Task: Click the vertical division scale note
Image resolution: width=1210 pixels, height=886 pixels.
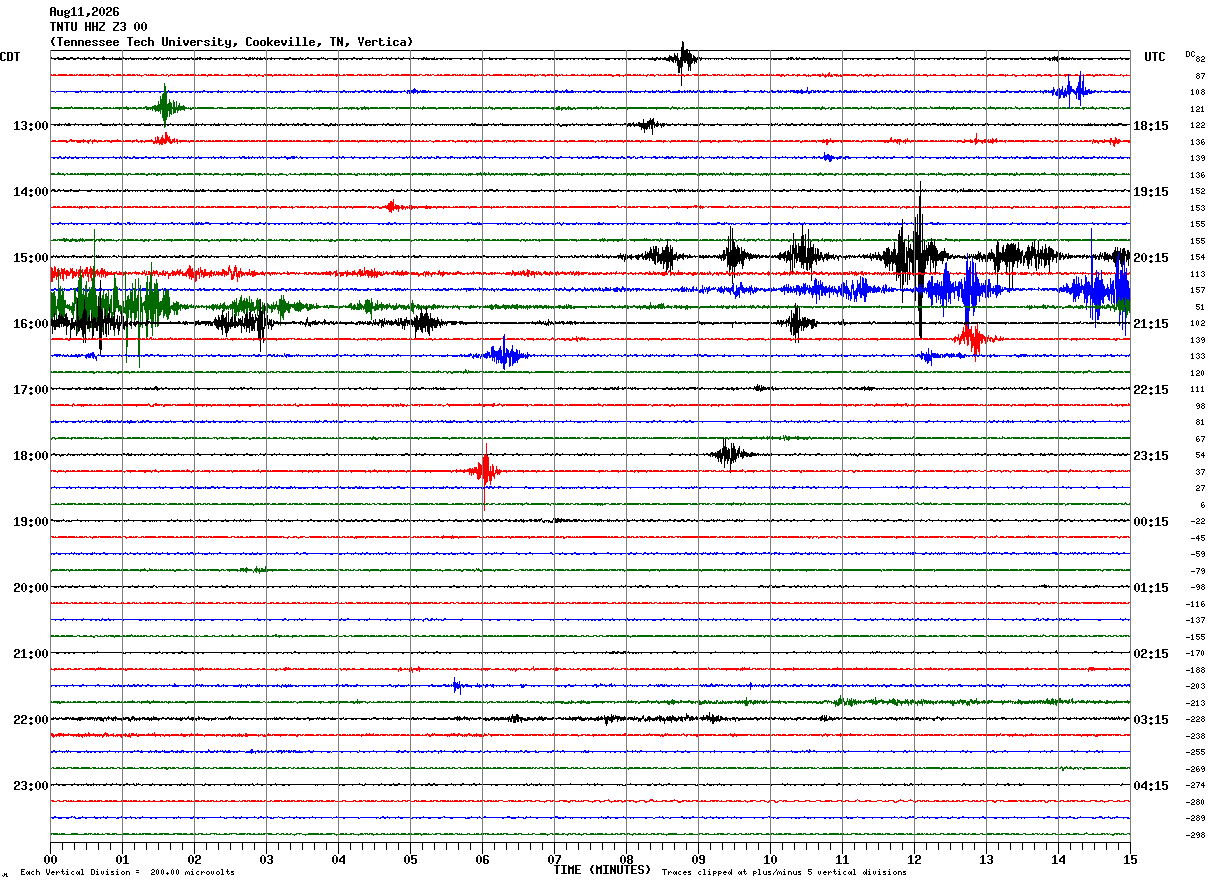Action: [127, 873]
